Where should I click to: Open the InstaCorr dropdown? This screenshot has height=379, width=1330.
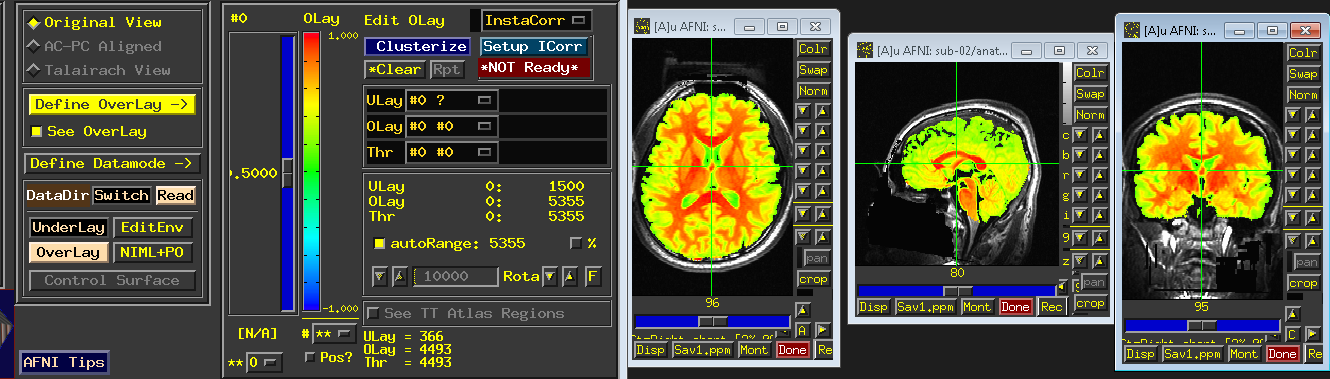click(x=537, y=20)
